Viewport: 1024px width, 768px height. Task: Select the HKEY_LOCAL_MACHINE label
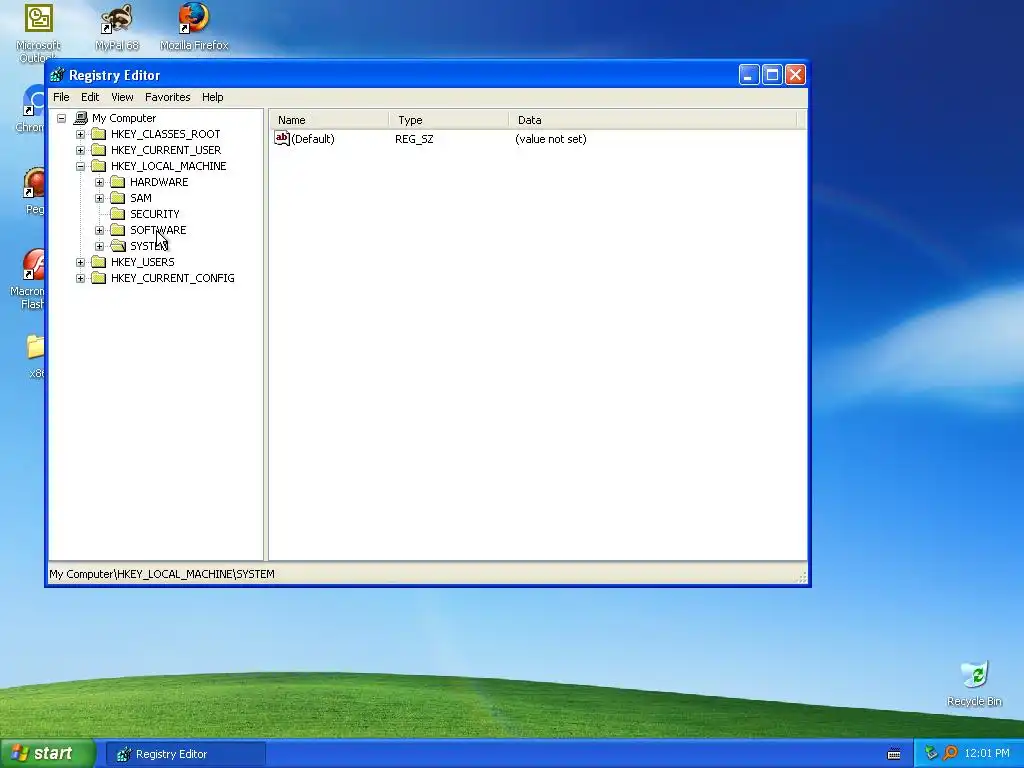point(168,166)
